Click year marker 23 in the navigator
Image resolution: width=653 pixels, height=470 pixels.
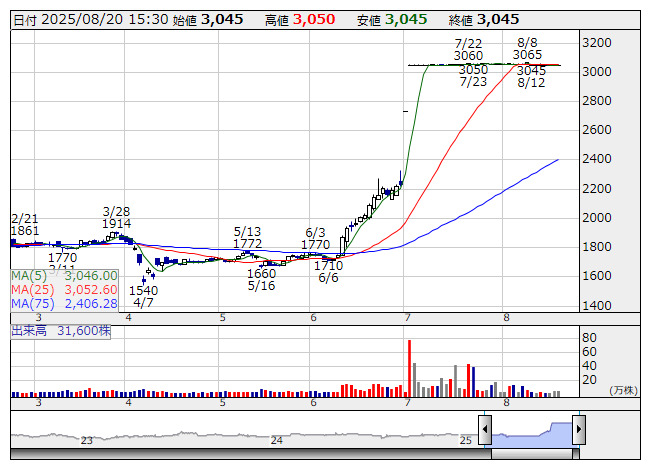pyautogui.click(x=86, y=440)
